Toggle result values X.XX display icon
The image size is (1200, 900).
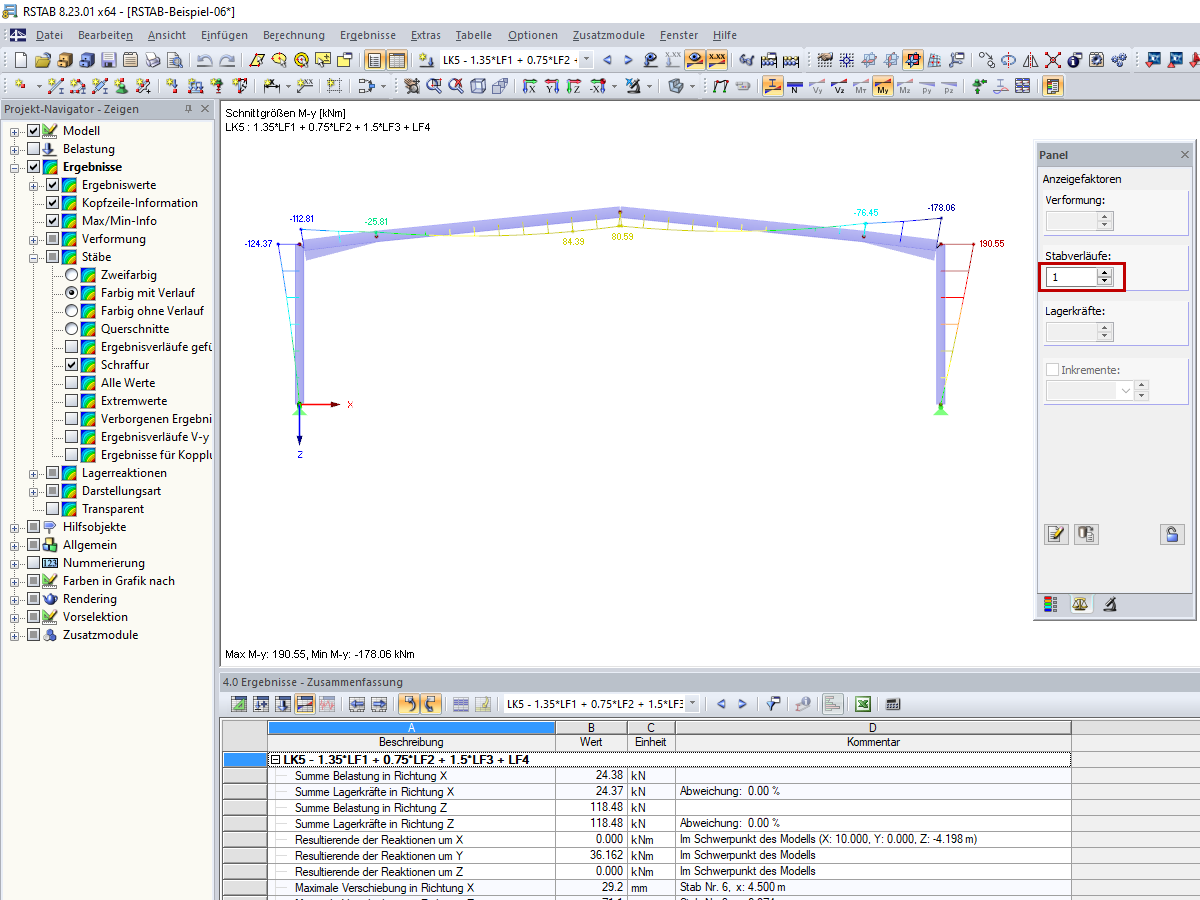[717, 60]
